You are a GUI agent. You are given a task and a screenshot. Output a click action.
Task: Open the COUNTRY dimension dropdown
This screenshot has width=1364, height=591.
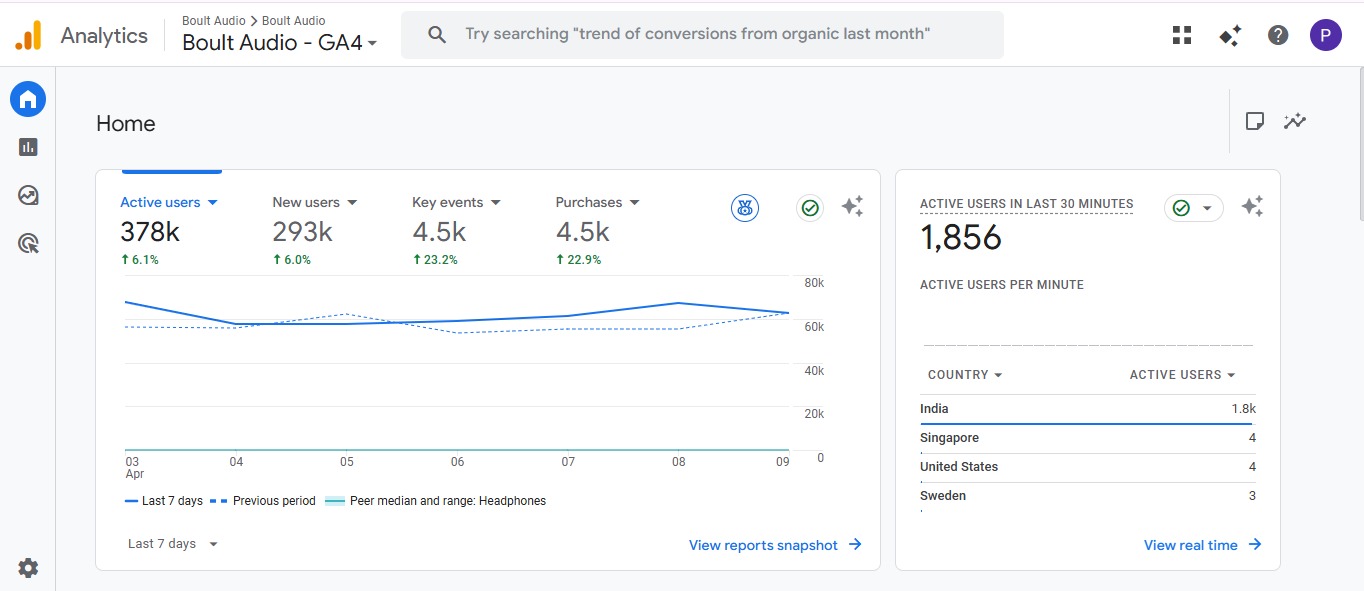coord(965,375)
